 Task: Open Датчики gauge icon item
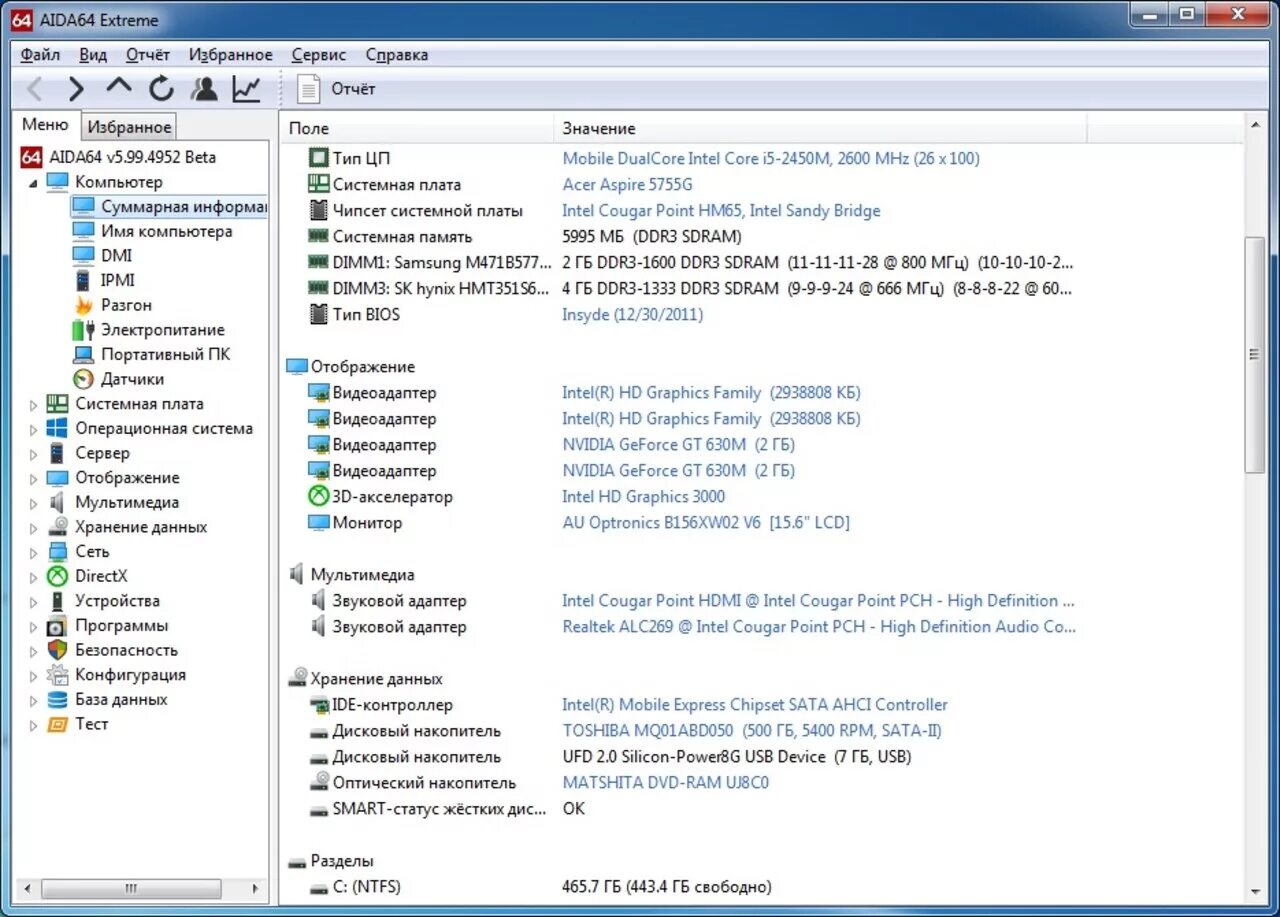(x=83, y=379)
